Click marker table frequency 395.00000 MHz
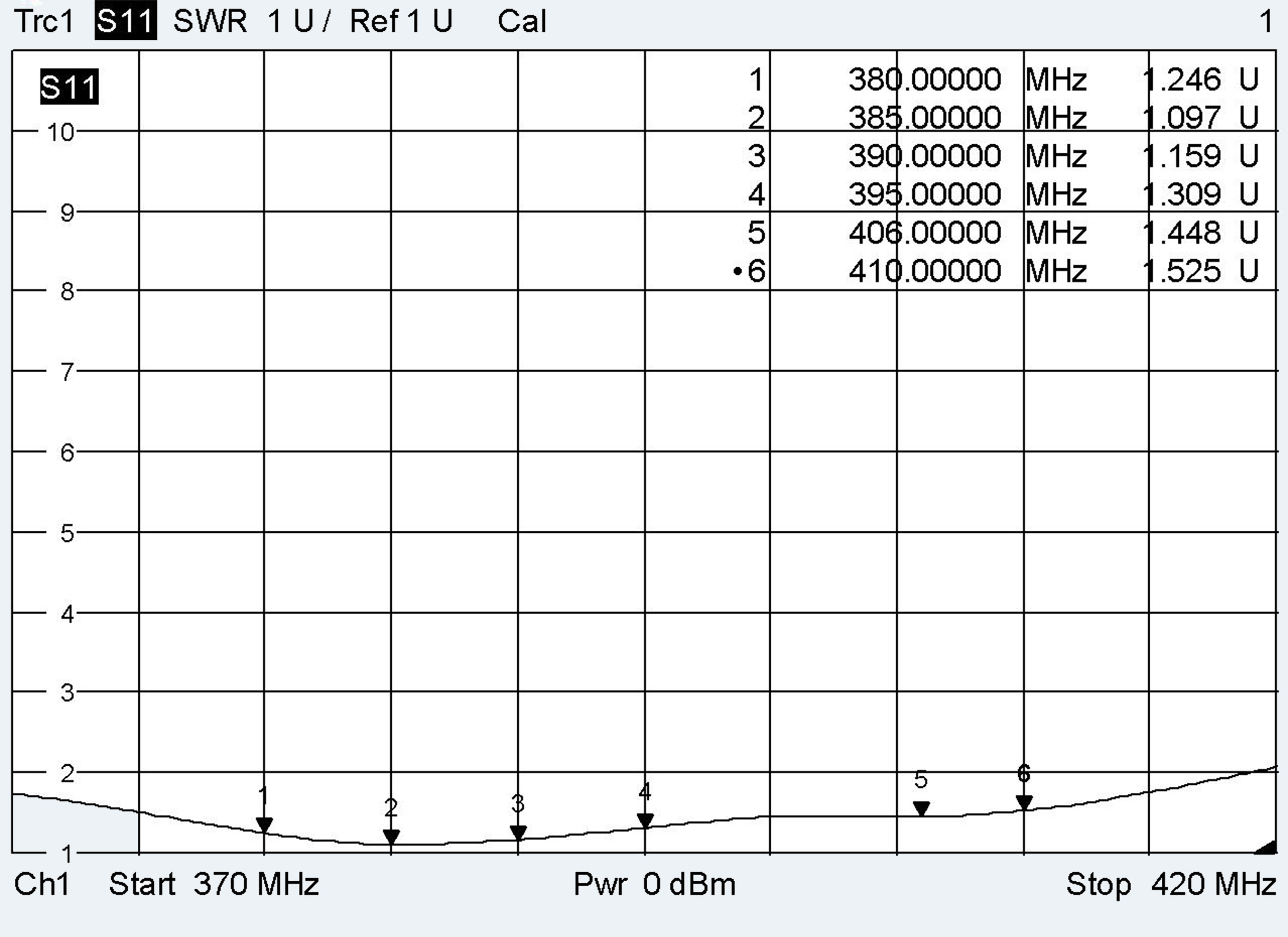The image size is (1288, 937). pos(968,194)
